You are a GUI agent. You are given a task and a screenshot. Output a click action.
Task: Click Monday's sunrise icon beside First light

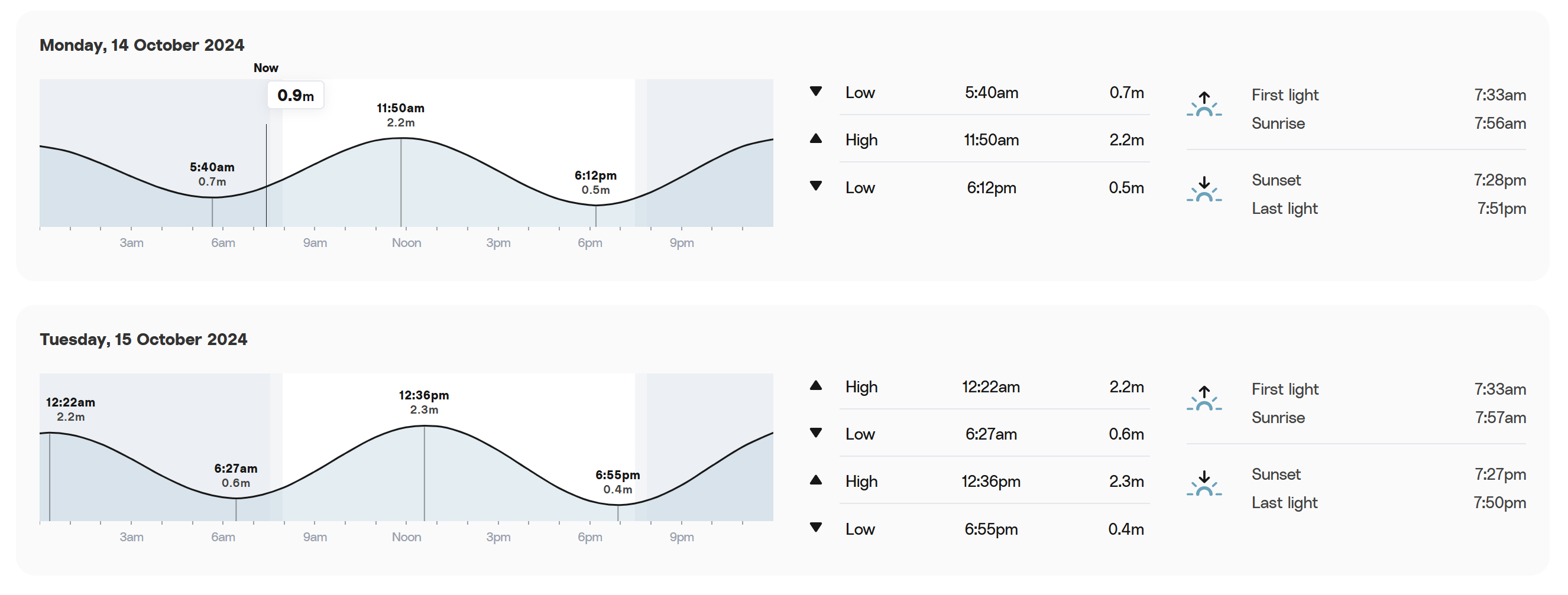1203,104
